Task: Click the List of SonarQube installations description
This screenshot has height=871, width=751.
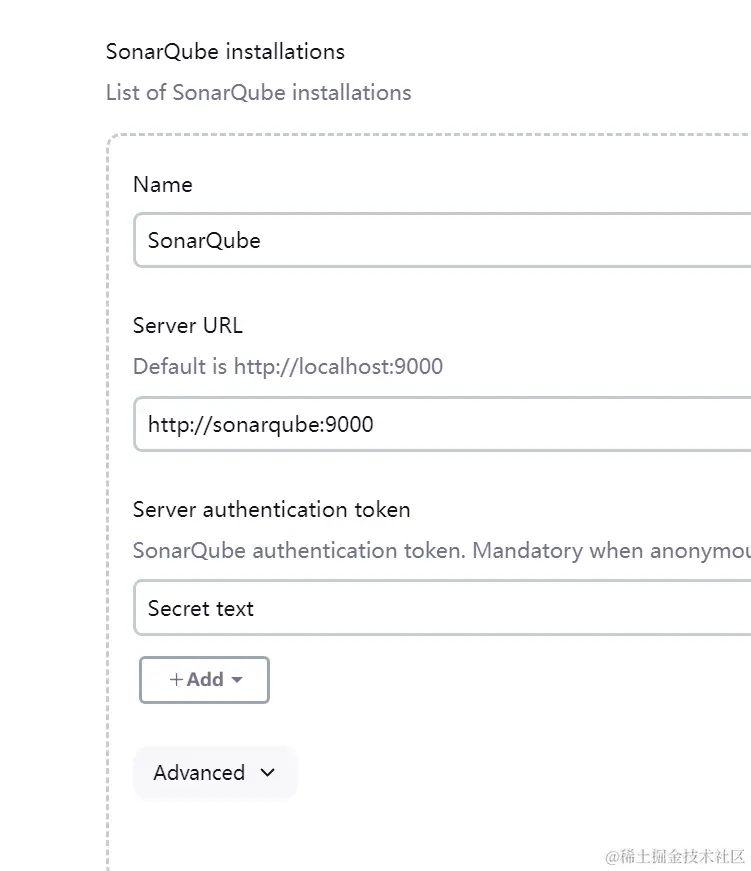Action: pos(258,93)
